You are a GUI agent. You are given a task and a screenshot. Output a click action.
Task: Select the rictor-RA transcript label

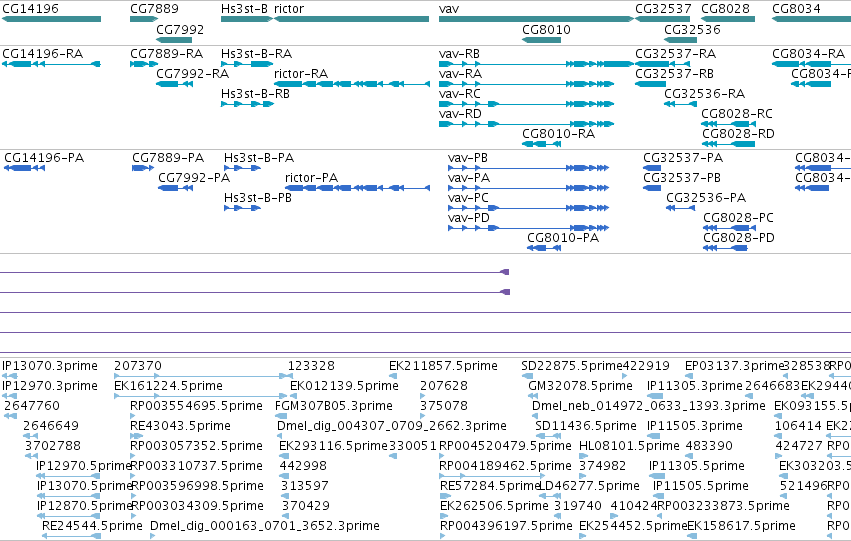pyautogui.click(x=301, y=74)
